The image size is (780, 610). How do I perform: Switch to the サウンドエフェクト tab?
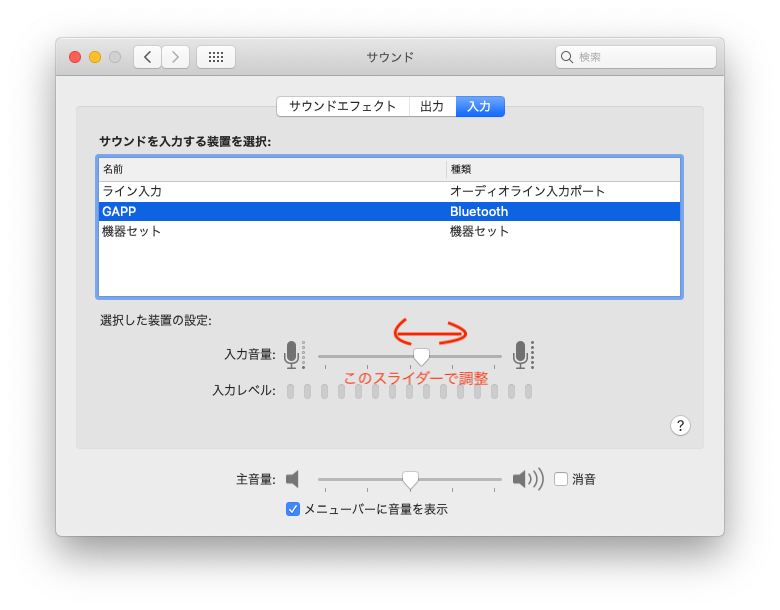[x=343, y=106]
